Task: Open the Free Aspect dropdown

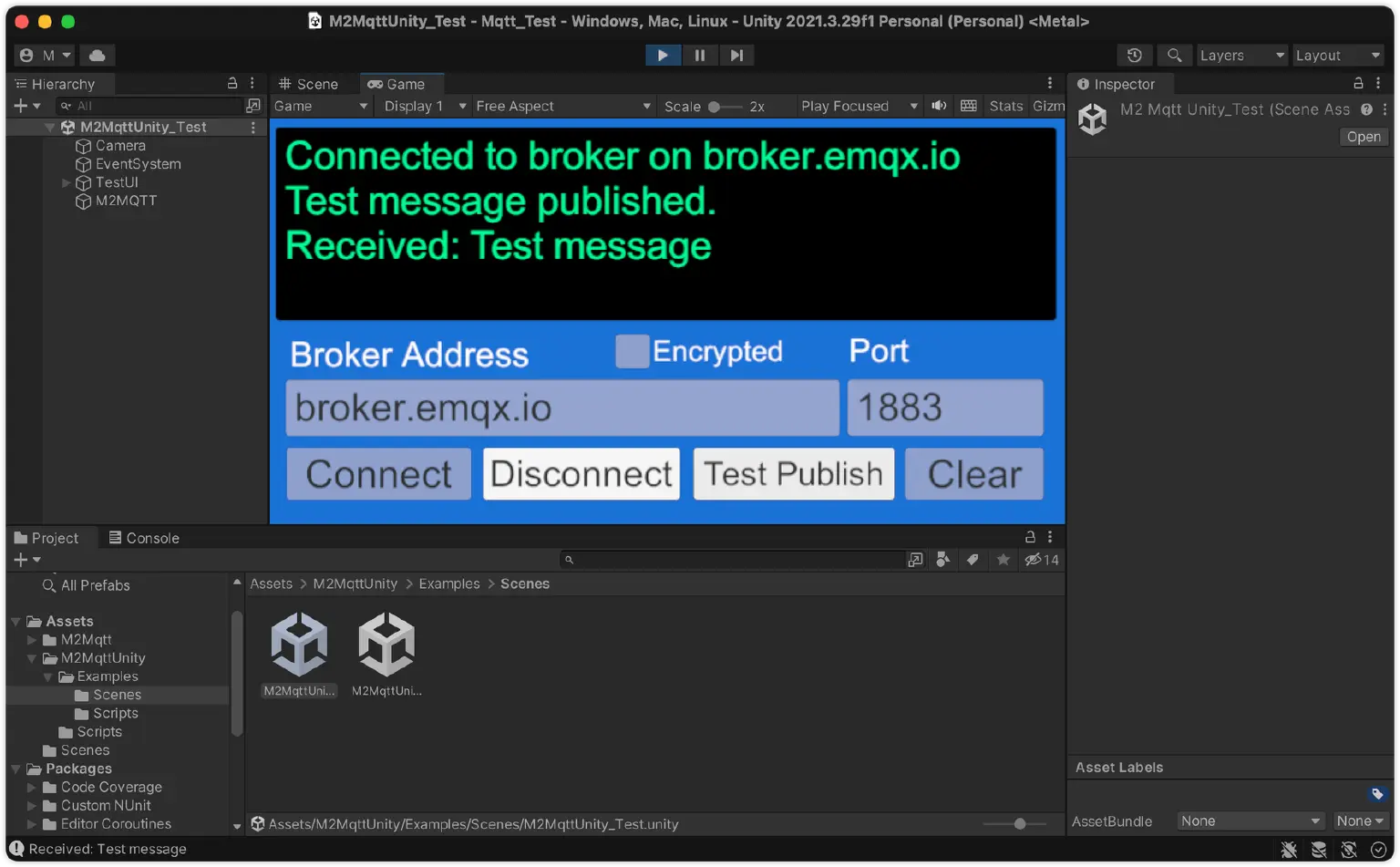Action: coord(562,106)
